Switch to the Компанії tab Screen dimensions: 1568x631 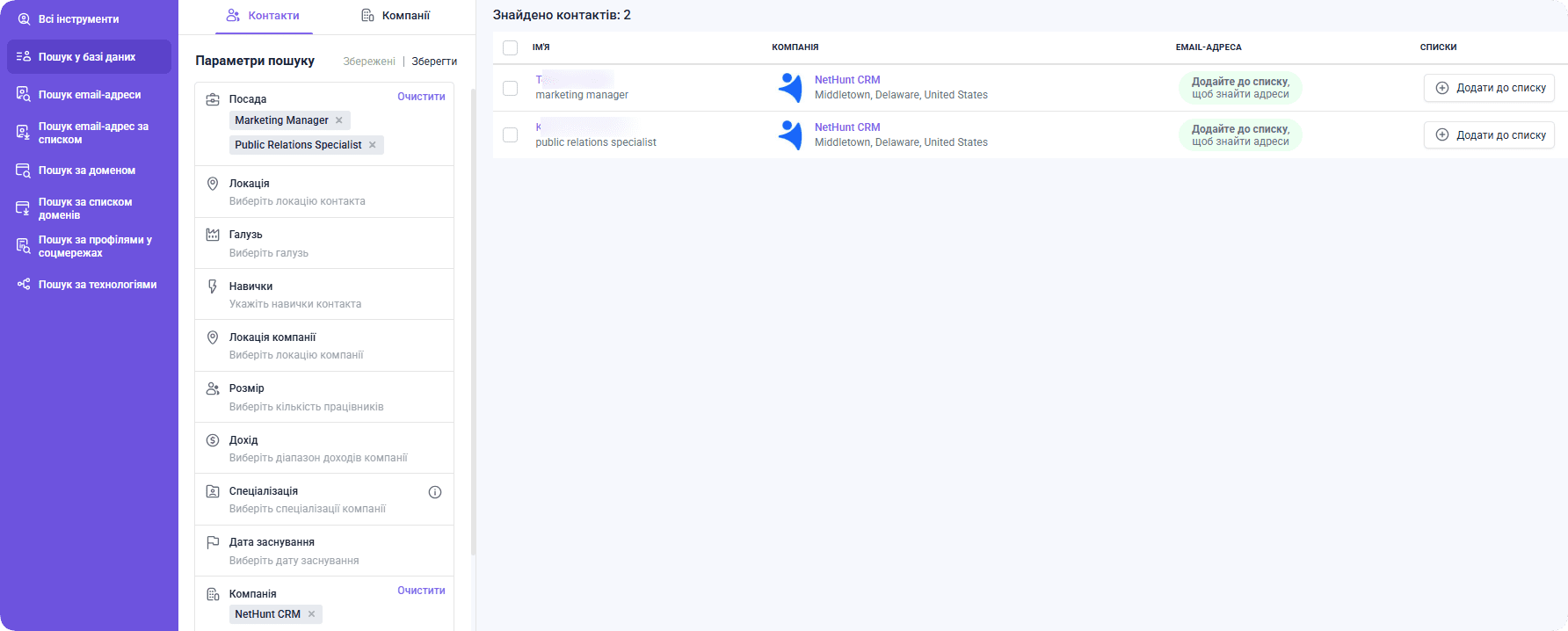pos(396,16)
